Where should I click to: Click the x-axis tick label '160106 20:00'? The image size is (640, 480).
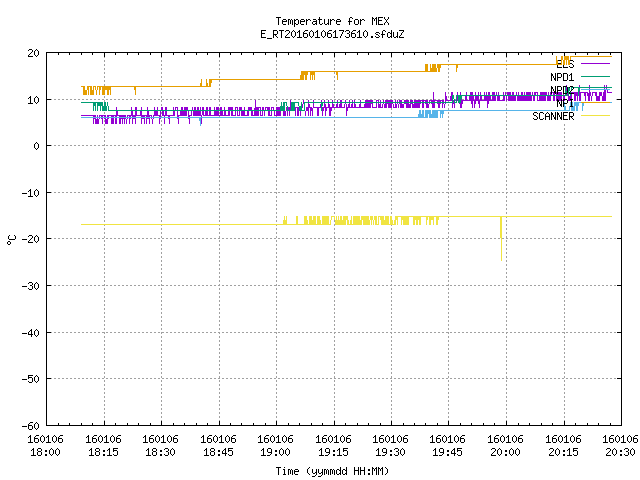[x=506, y=445]
